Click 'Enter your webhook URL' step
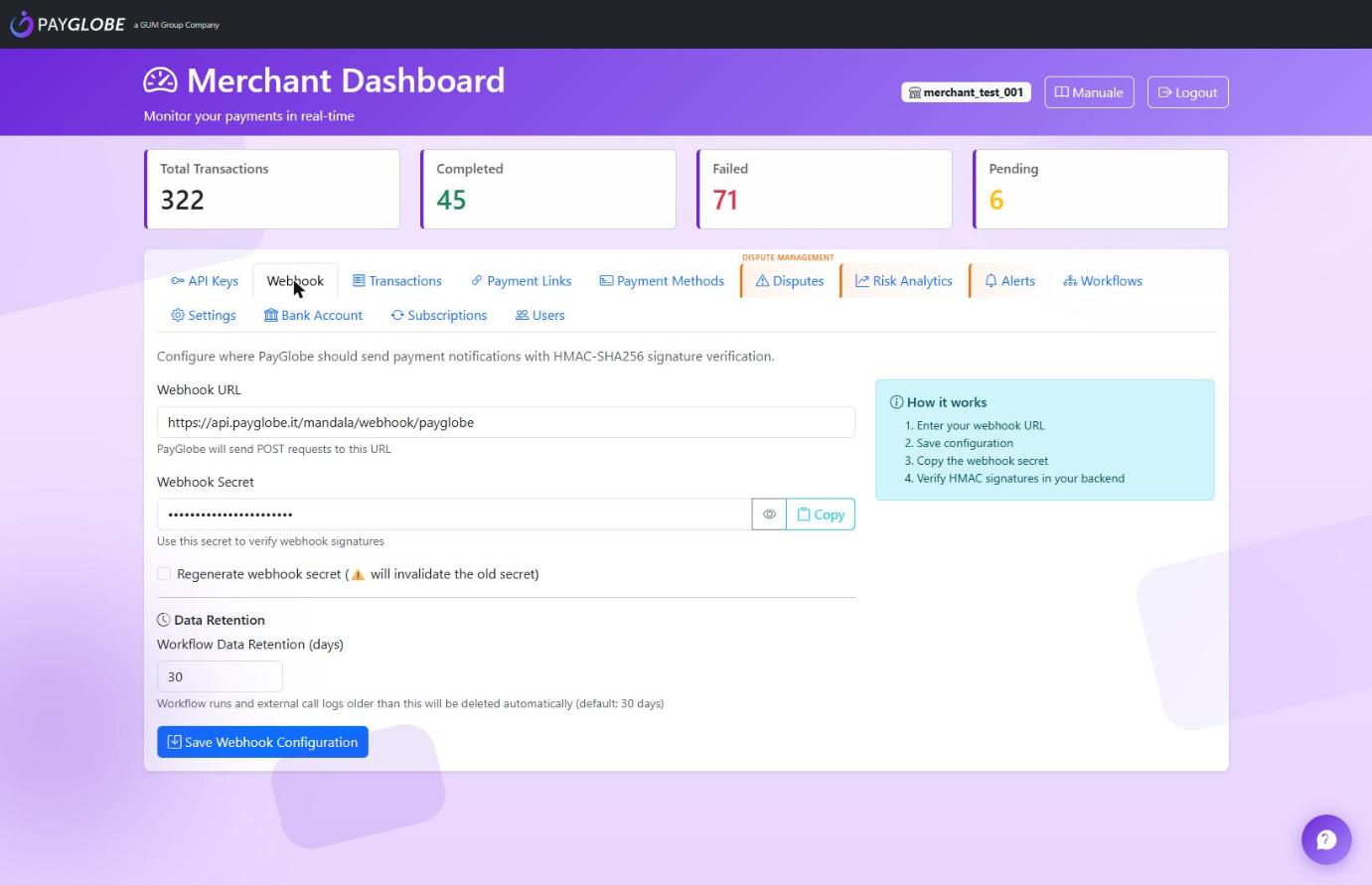 [x=981, y=425]
